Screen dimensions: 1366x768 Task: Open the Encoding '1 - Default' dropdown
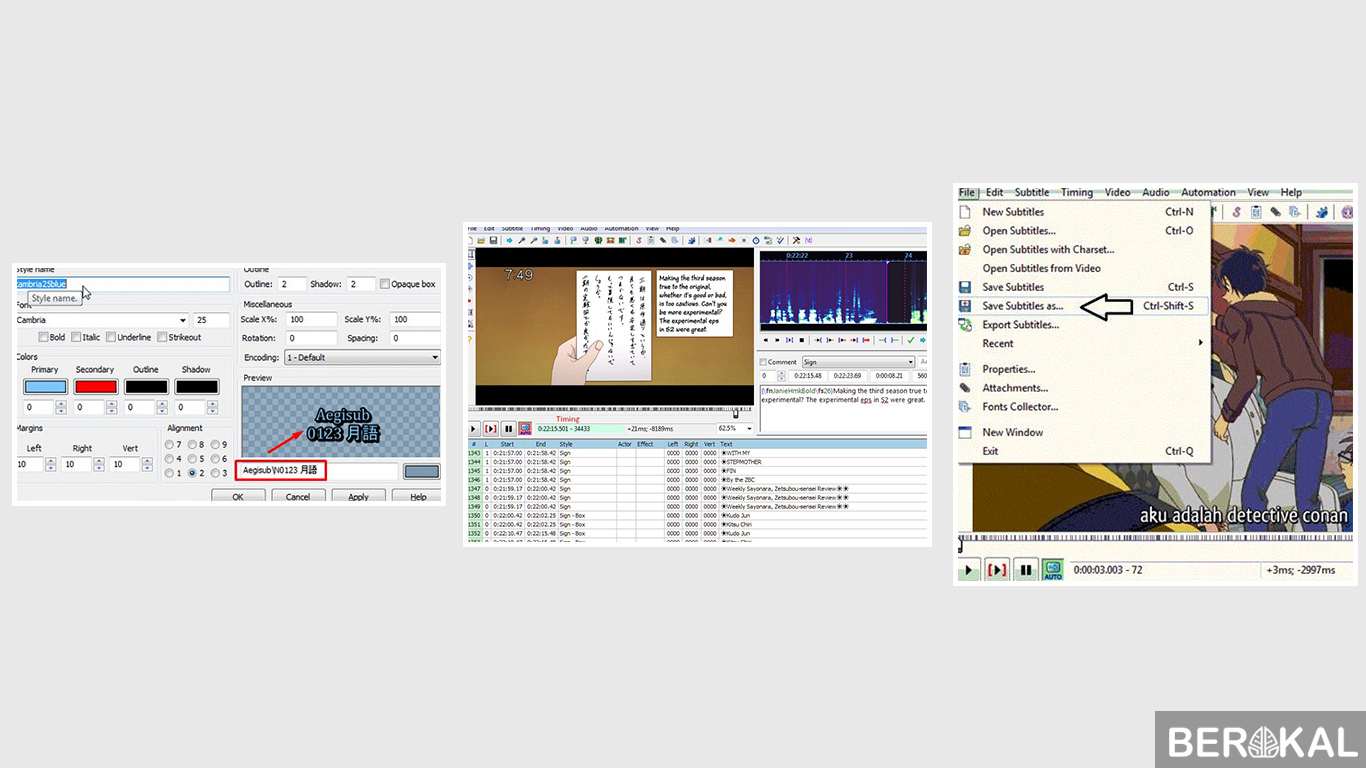362,357
